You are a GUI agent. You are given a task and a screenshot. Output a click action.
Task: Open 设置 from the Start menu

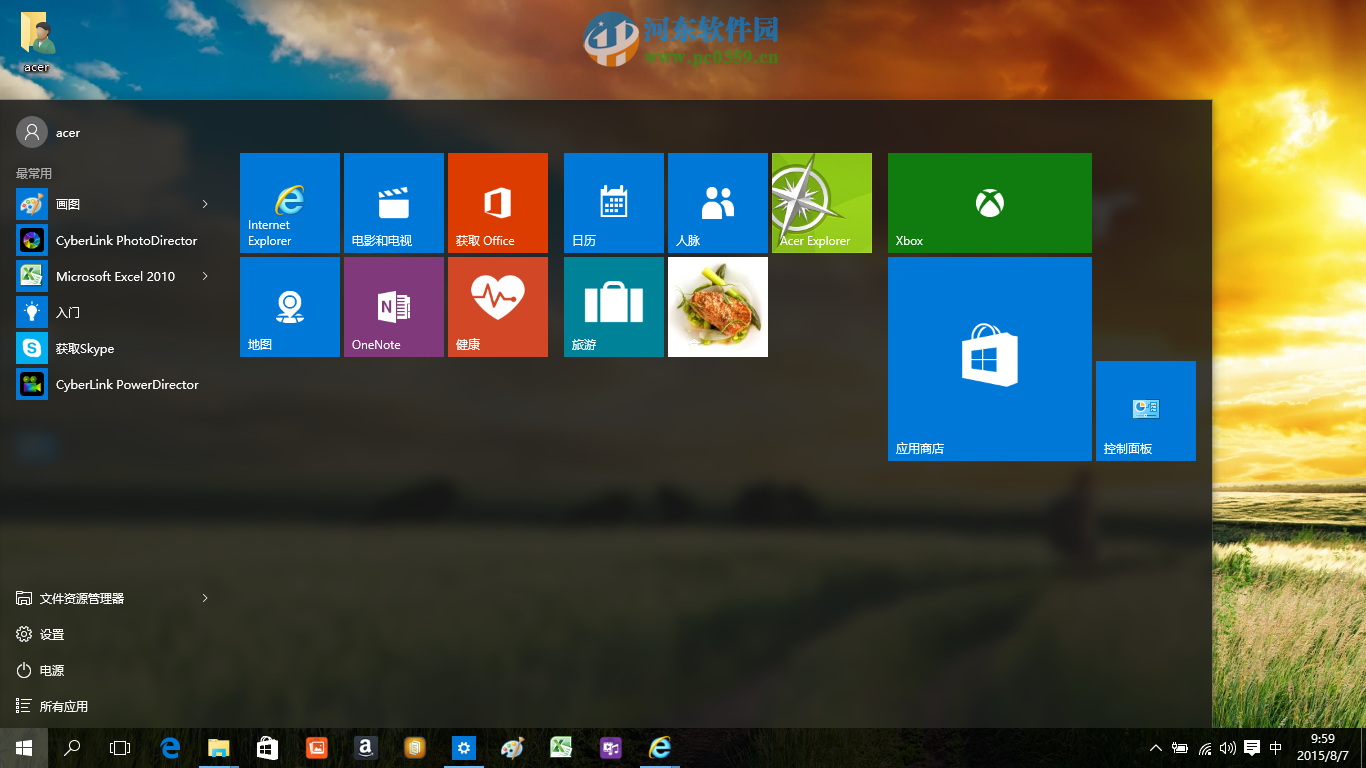49,633
